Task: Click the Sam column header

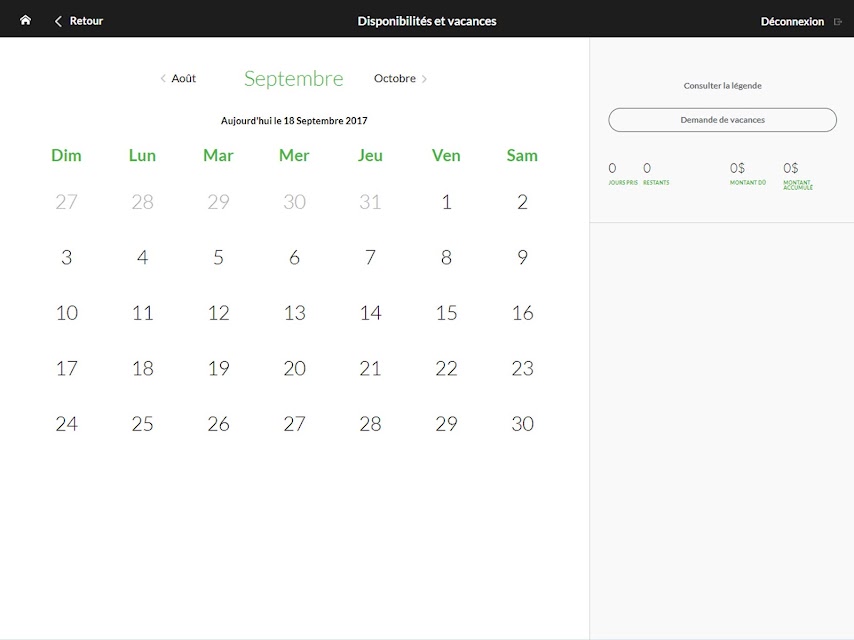Action: coord(522,155)
